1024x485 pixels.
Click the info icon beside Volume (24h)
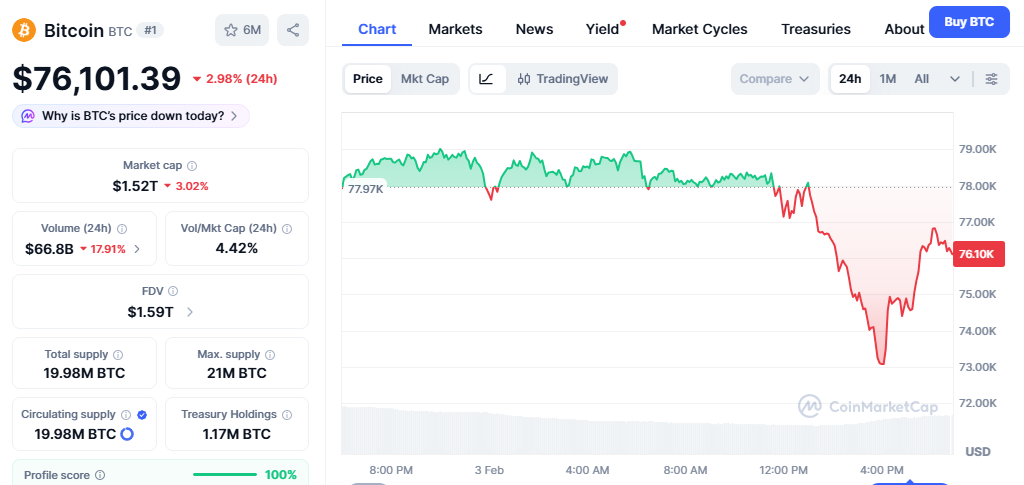[x=121, y=228]
